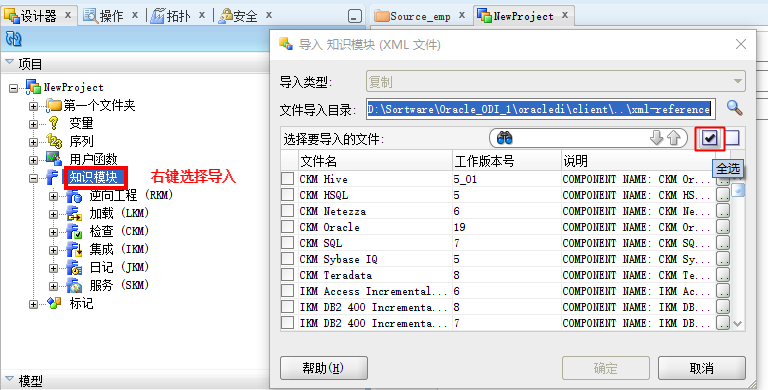Click the 服务 (SKM) icon

pyautogui.click(x=74, y=285)
